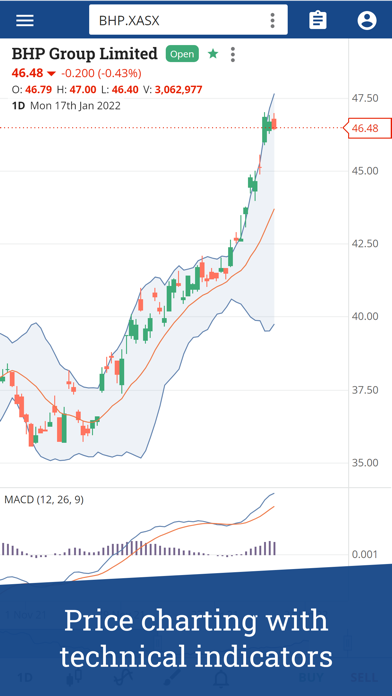392x696 pixels.
Task: Tap the MACD (12, 26, 9) indicator label
Action: pos(44,500)
